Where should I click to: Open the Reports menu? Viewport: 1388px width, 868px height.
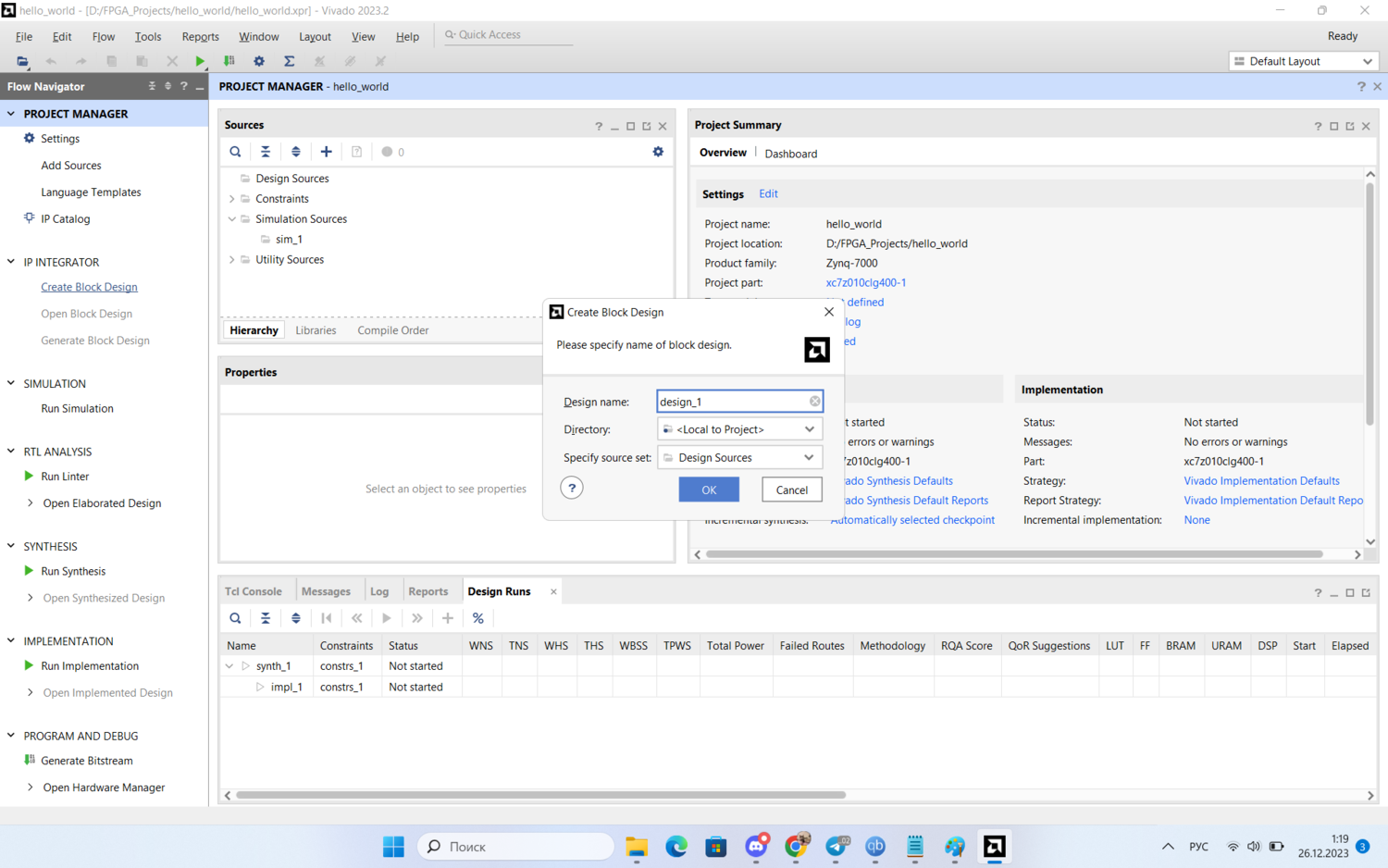(x=200, y=37)
